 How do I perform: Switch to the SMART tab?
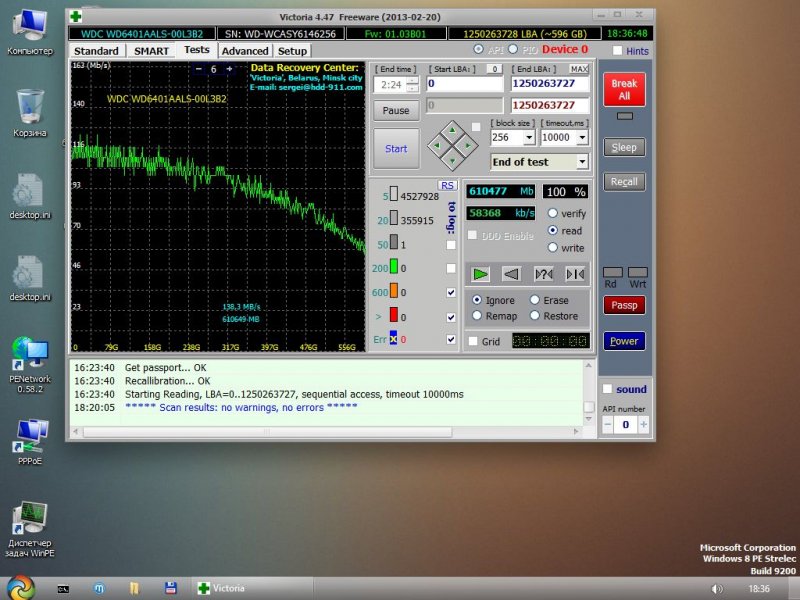[151, 50]
